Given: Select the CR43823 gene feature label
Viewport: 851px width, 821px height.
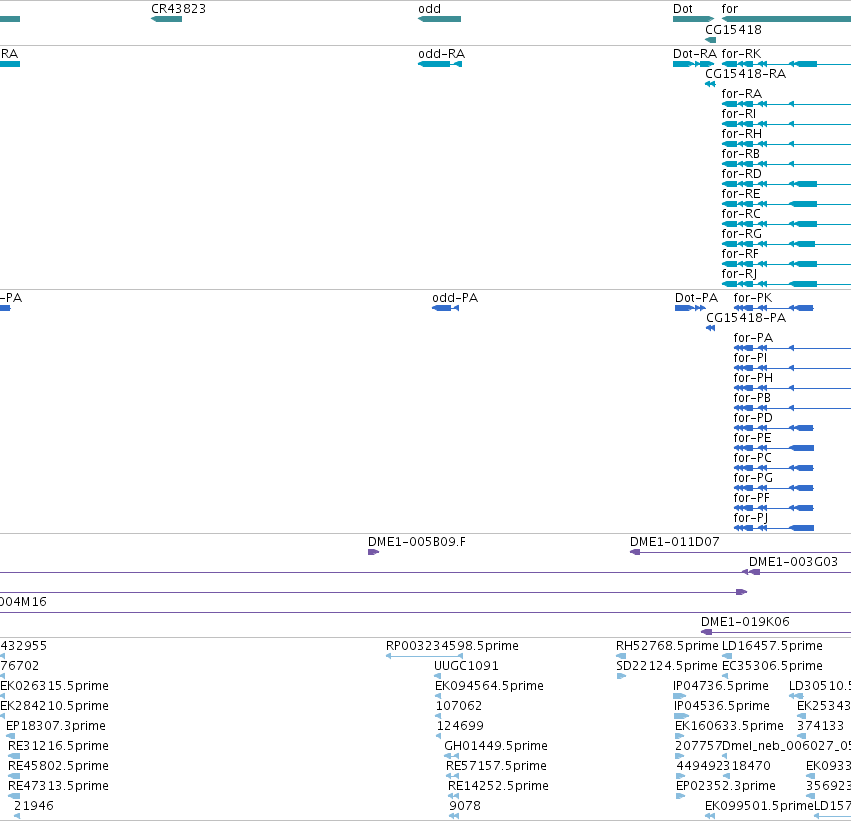Looking at the screenshot, I should pos(179,9).
